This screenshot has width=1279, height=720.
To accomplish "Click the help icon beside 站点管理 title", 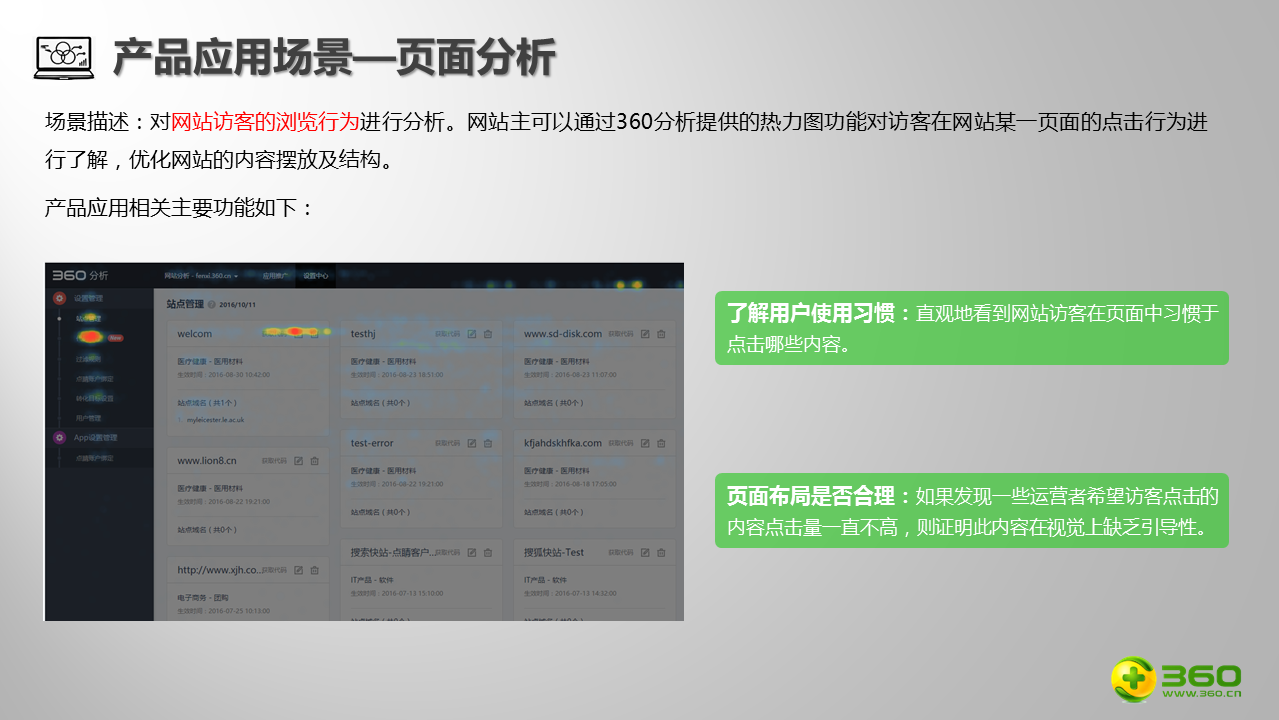I will 212,304.
